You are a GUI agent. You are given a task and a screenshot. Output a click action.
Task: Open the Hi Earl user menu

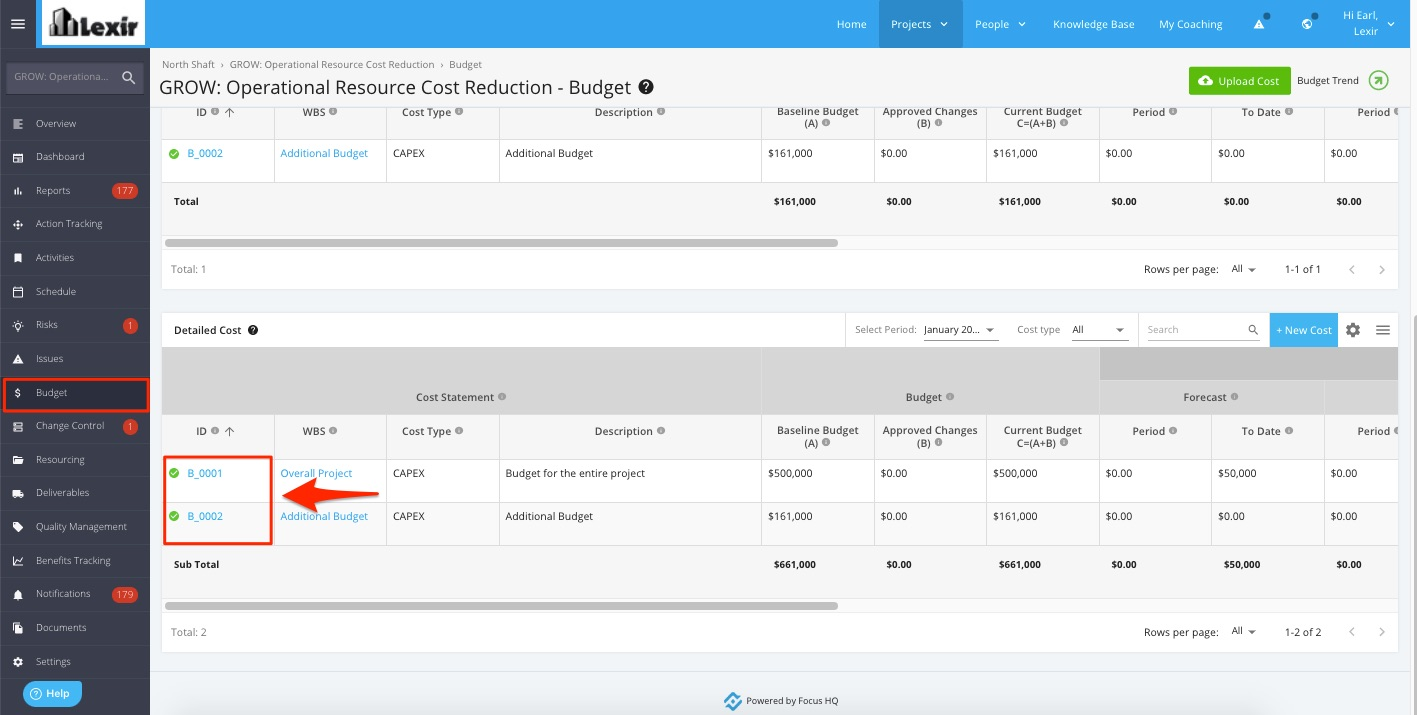tap(1366, 24)
